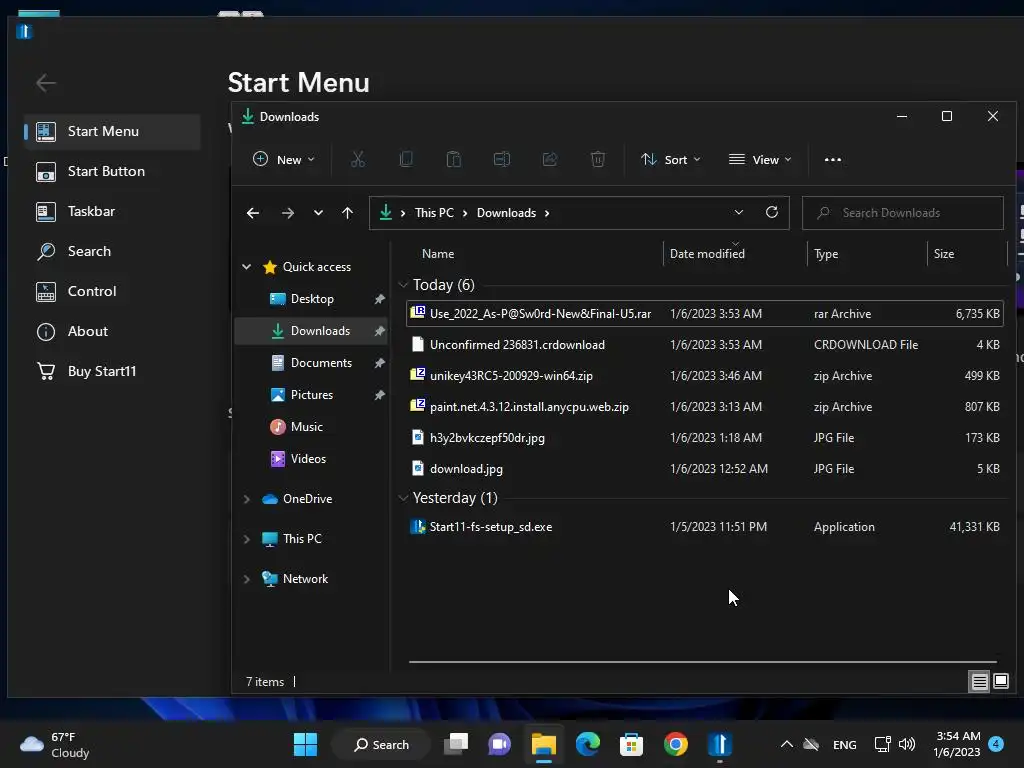Open the View dropdown

[x=760, y=159]
